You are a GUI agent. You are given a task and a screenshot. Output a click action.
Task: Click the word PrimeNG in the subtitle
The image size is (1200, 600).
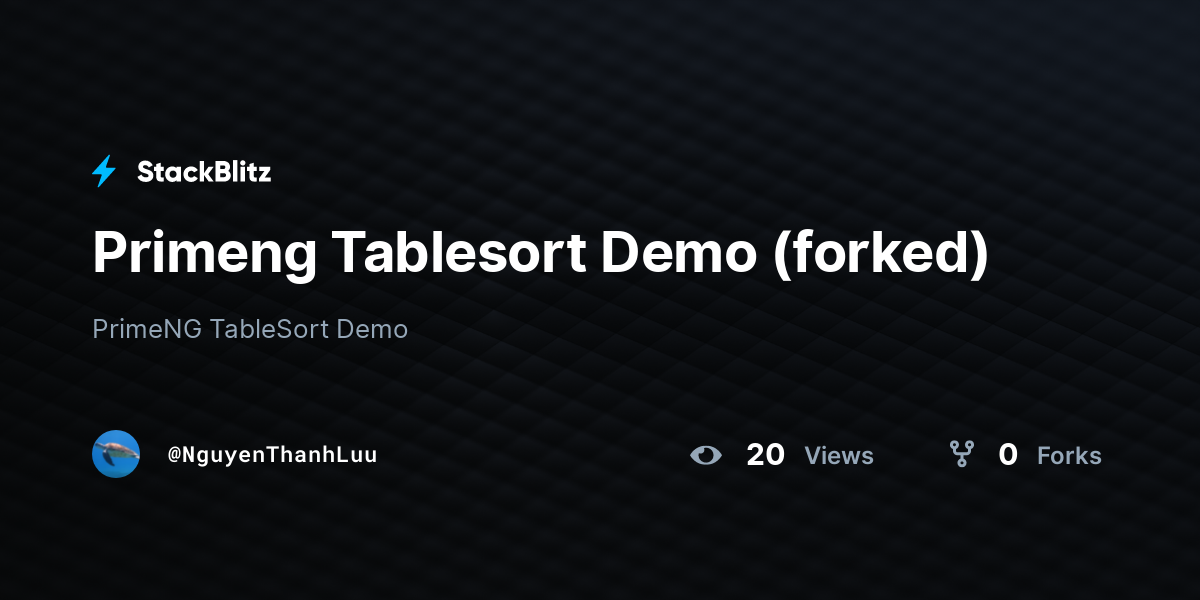[147, 329]
